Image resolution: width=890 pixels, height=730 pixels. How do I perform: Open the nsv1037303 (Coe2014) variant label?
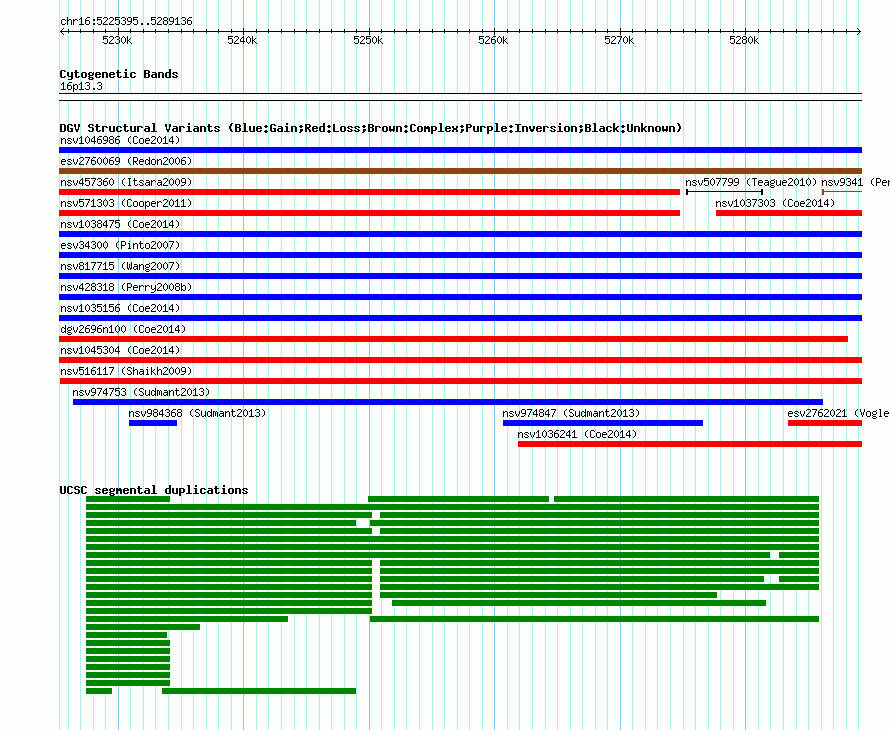[x=774, y=203]
